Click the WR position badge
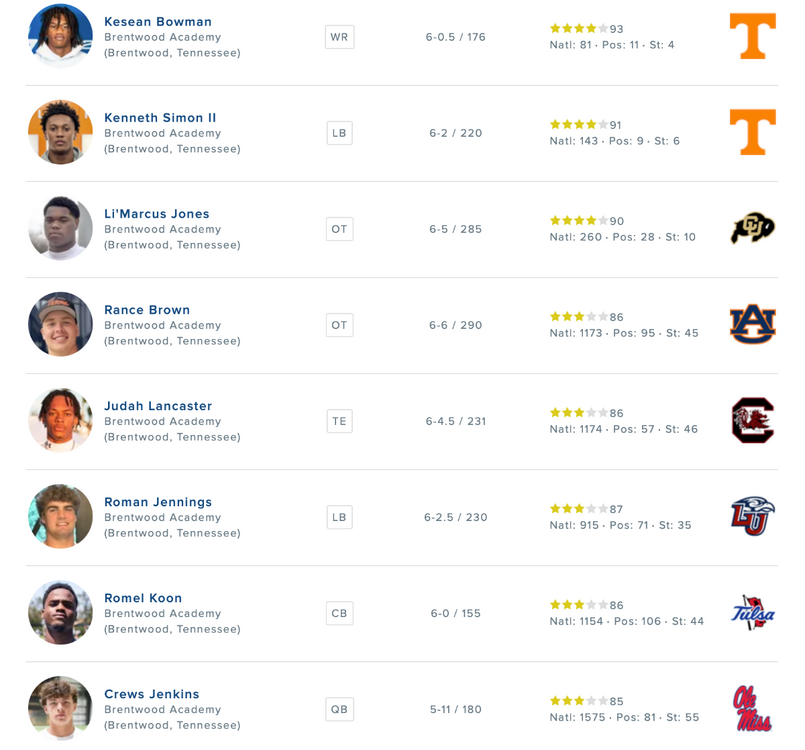The width and height of the screenshot is (805, 750). (x=339, y=37)
